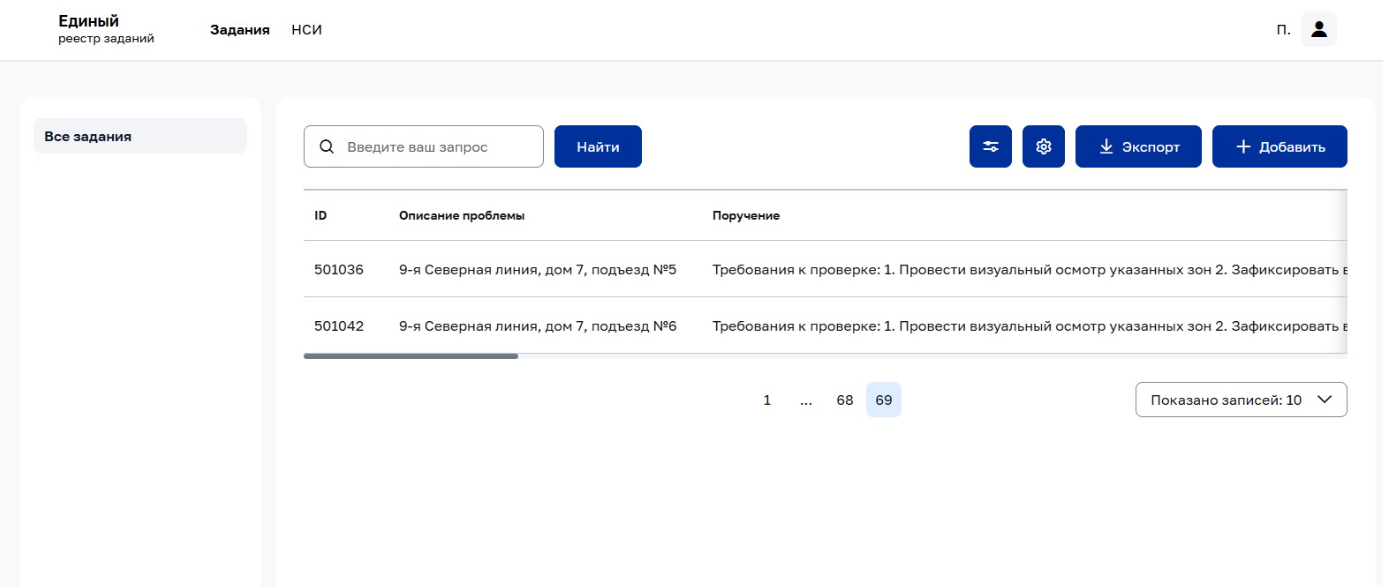Select description ending with подъезд №5
The width and height of the screenshot is (1383, 587).
click(x=538, y=269)
